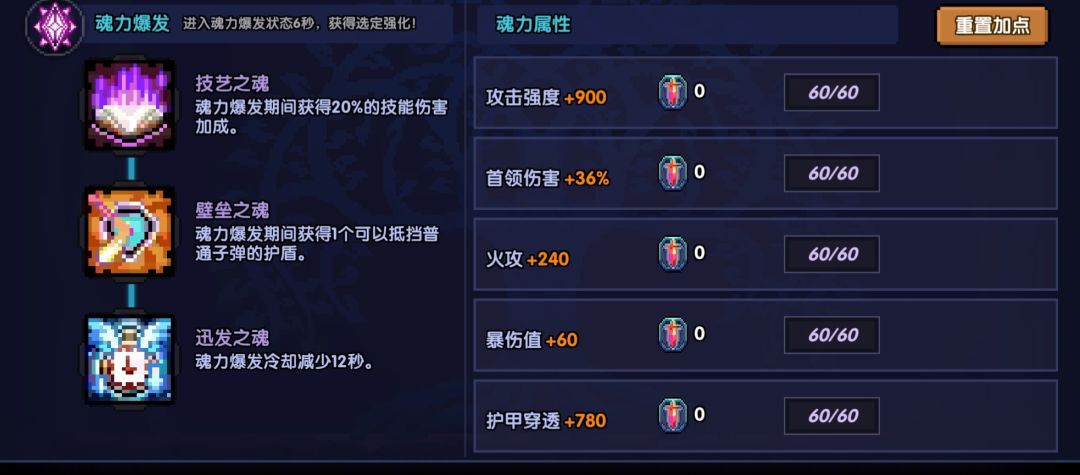Click the potion icon beside 首领伤害

click(x=673, y=174)
